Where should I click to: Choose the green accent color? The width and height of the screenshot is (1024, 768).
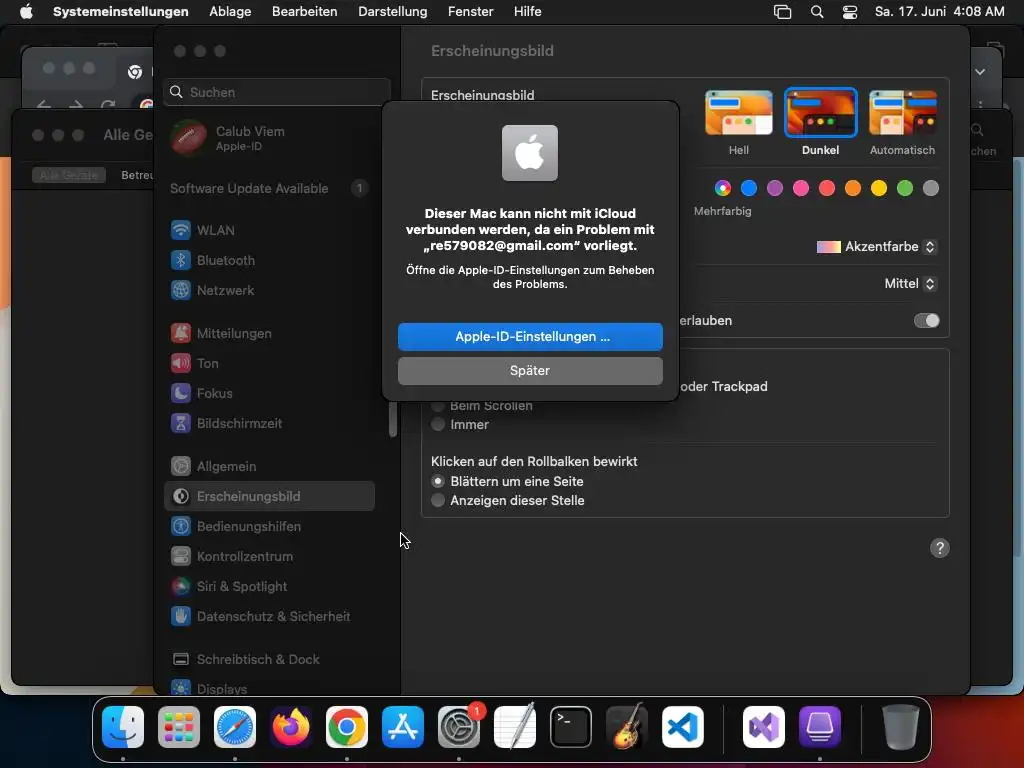point(905,189)
